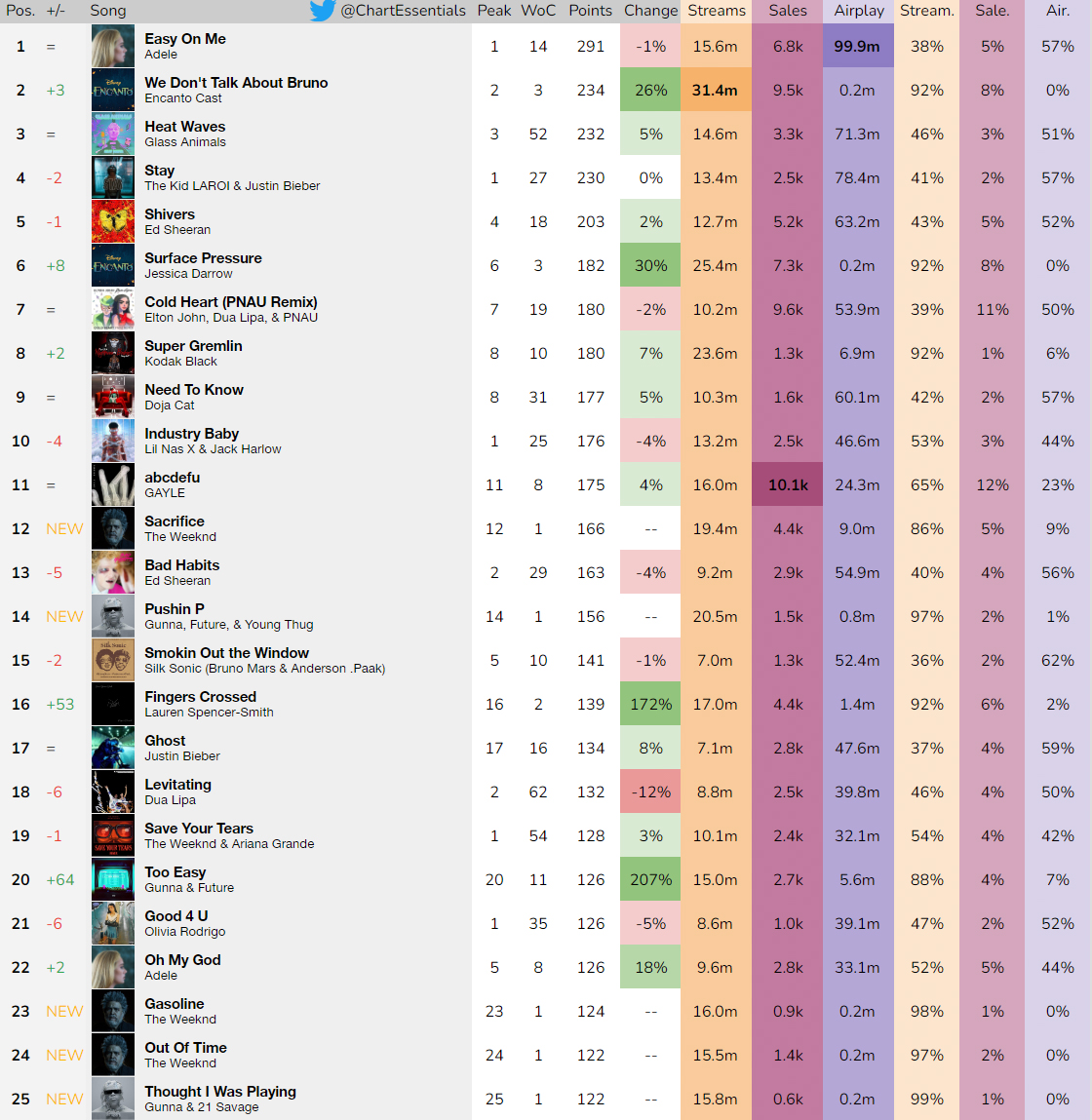Click the Olivia Rodrigo artist name

(x=184, y=932)
